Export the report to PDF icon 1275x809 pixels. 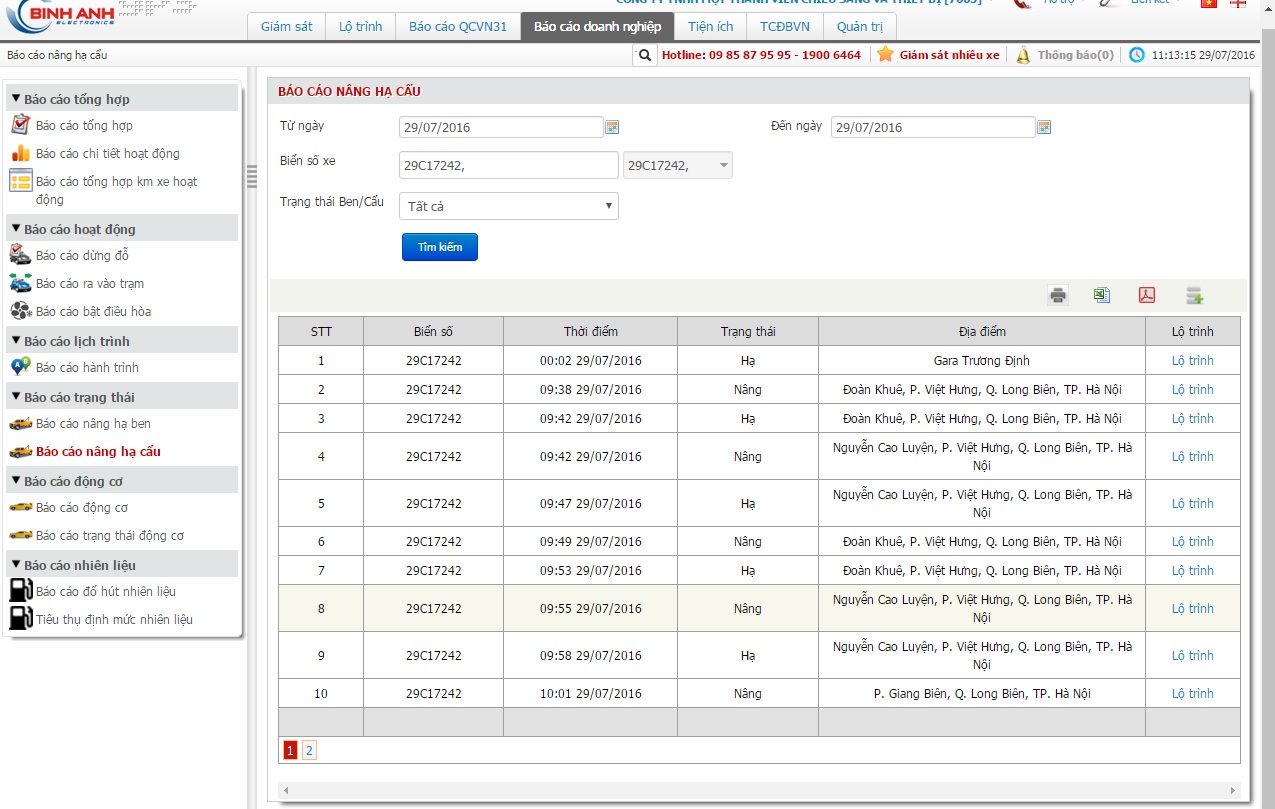pyautogui.click(x=1147, y=295)
